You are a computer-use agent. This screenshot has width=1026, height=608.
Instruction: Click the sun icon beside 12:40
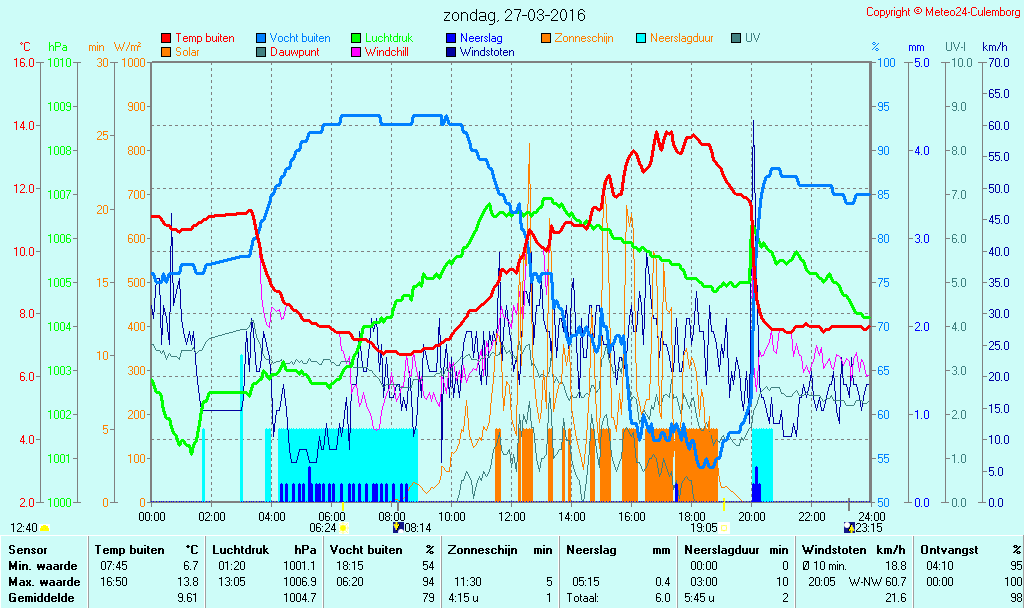(x=44, y=528)
